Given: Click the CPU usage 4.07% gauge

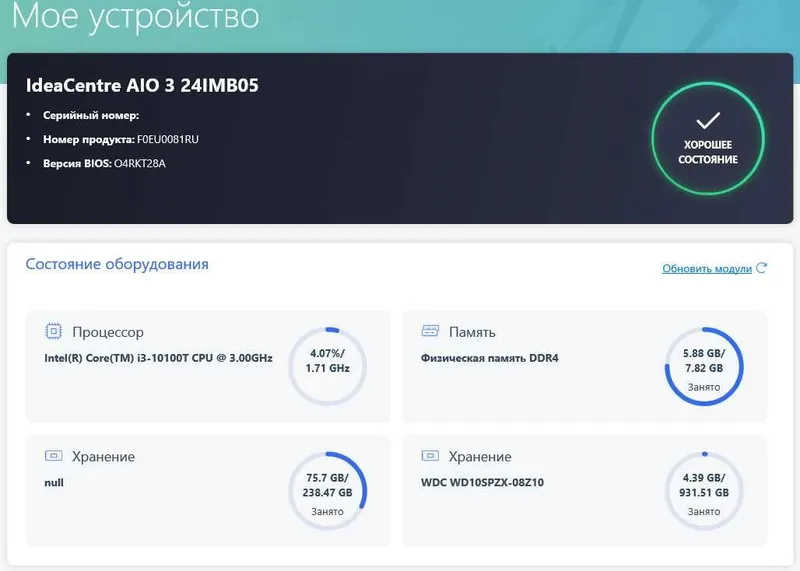Looking at the screenshot, I should click(328, 366).
